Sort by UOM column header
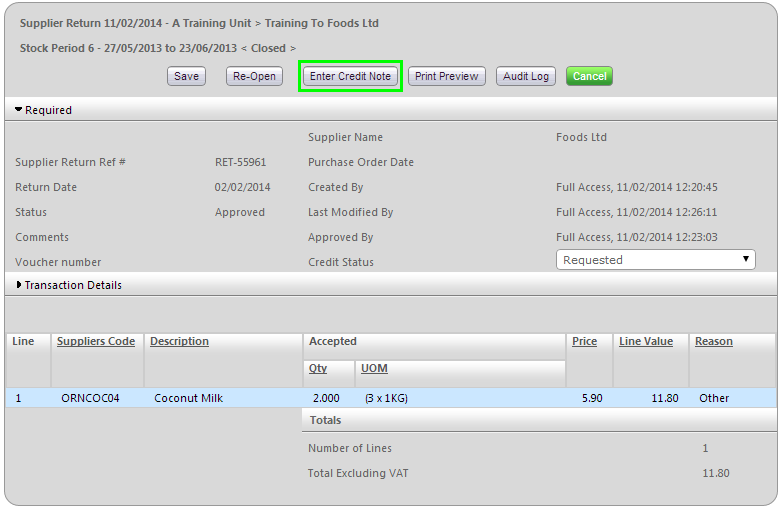781x509 pixels. (374, 368)
